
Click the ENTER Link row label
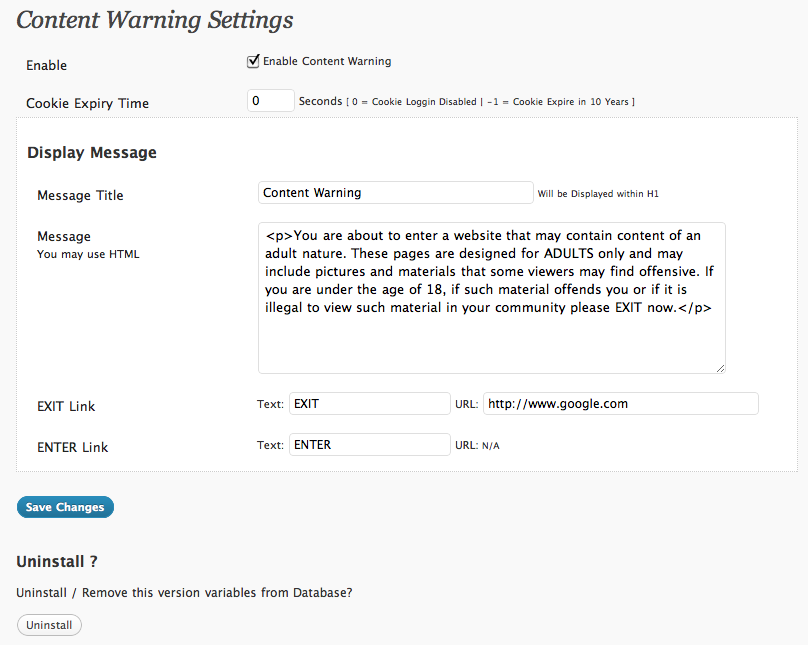pos(73,447)
